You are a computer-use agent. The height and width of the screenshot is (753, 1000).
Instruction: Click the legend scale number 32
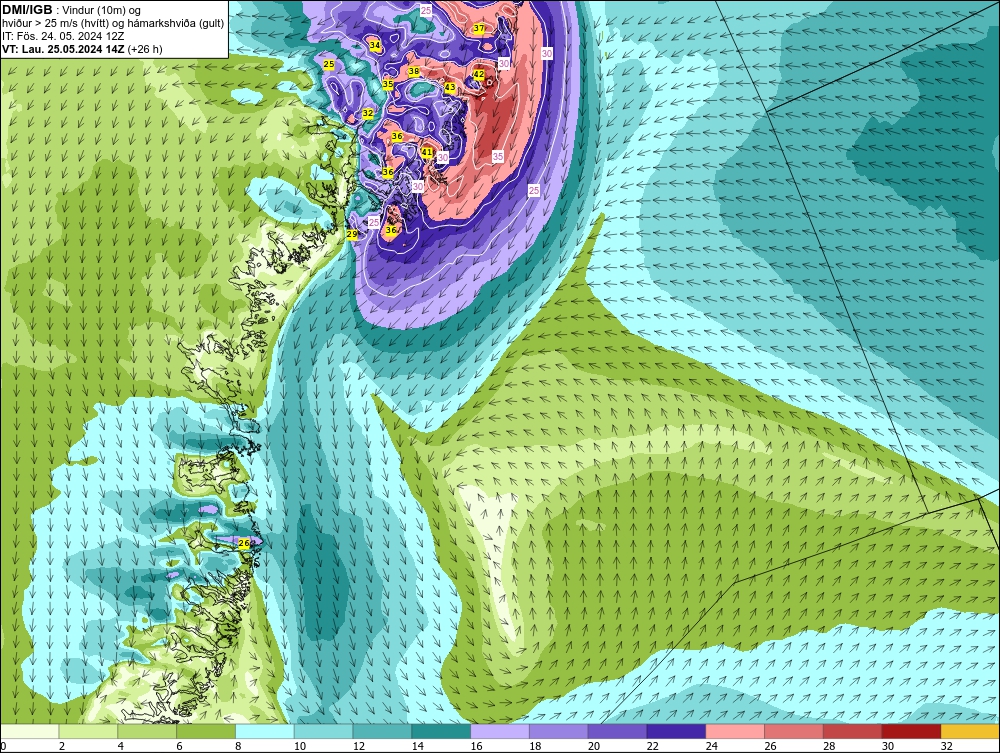coord(946,746)
